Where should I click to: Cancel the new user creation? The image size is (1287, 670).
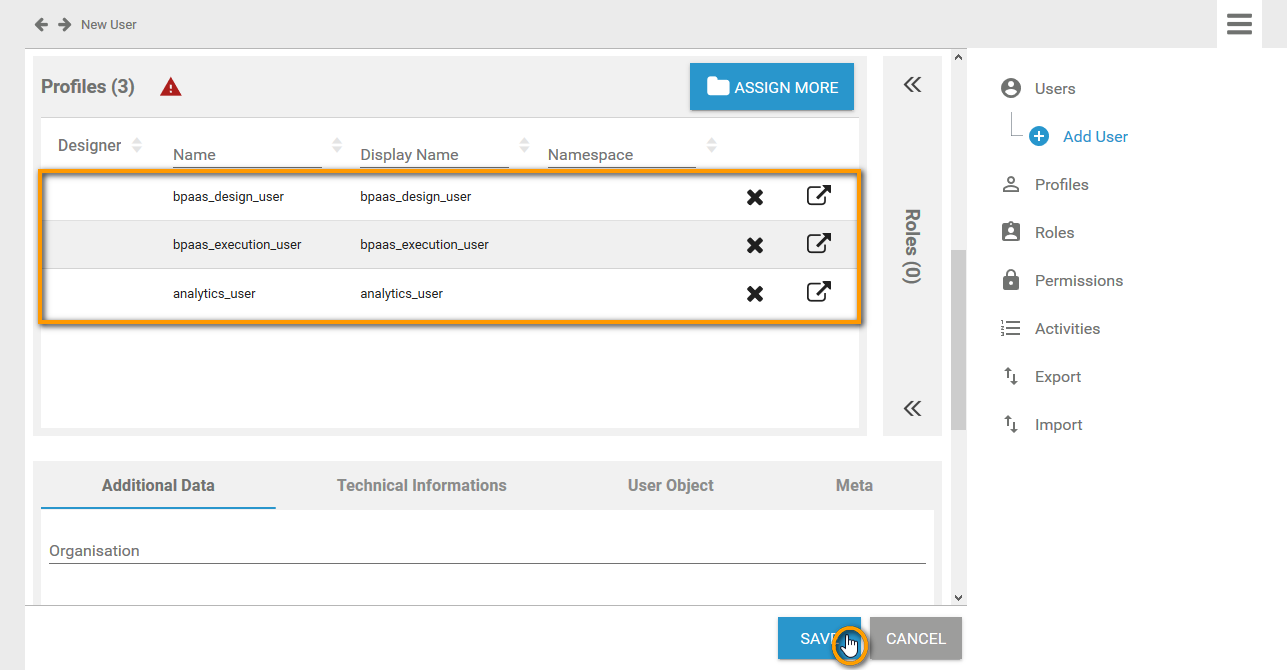915,638
